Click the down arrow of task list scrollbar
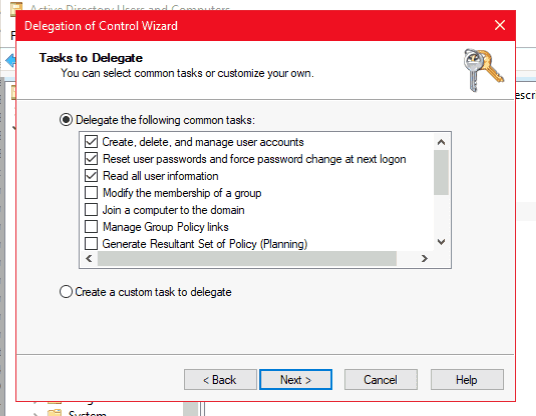Viewport: 536px width, 416px height. point(441,242)
